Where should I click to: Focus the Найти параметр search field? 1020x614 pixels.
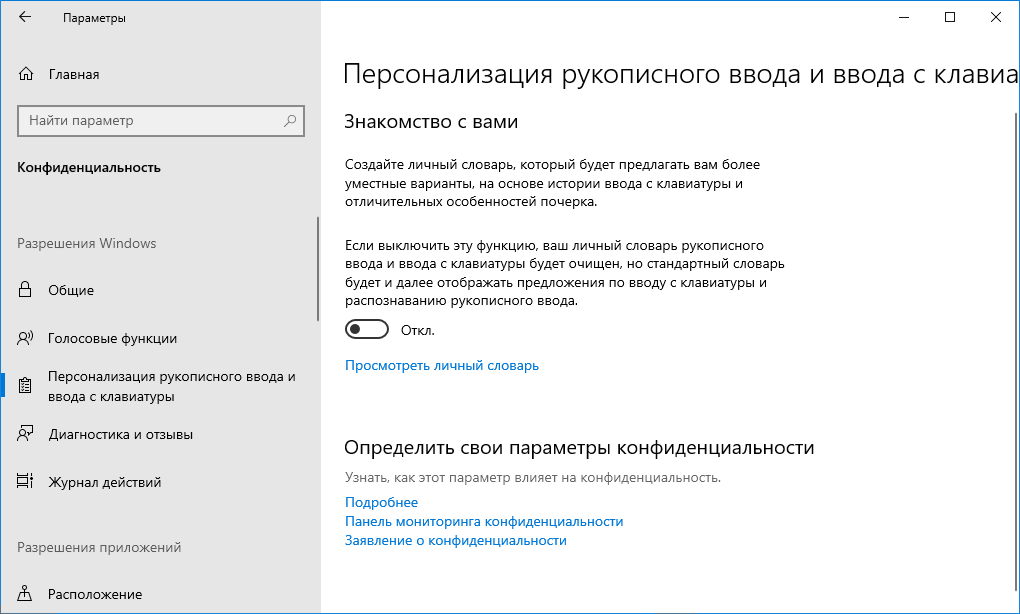click(161, 120)
